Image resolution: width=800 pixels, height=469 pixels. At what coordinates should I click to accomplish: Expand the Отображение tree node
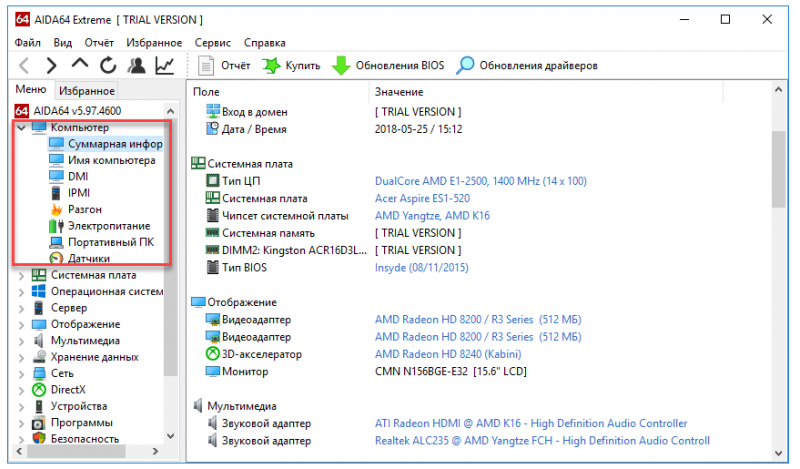(x=21, y=325)
